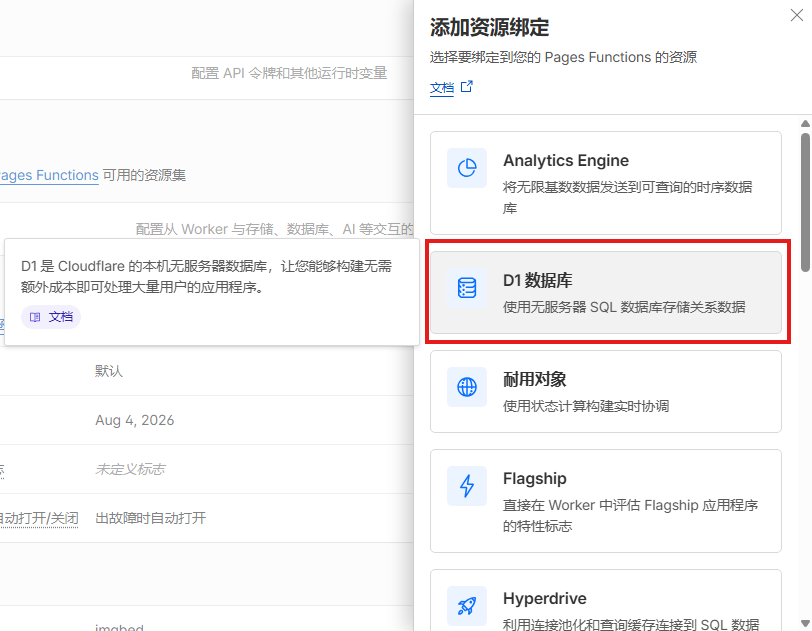Viewport: 812px width, 631px height.
Task: Click the 'Aug 4, 2026' date value
Action: pyautogui.click(x=135, y=420)
